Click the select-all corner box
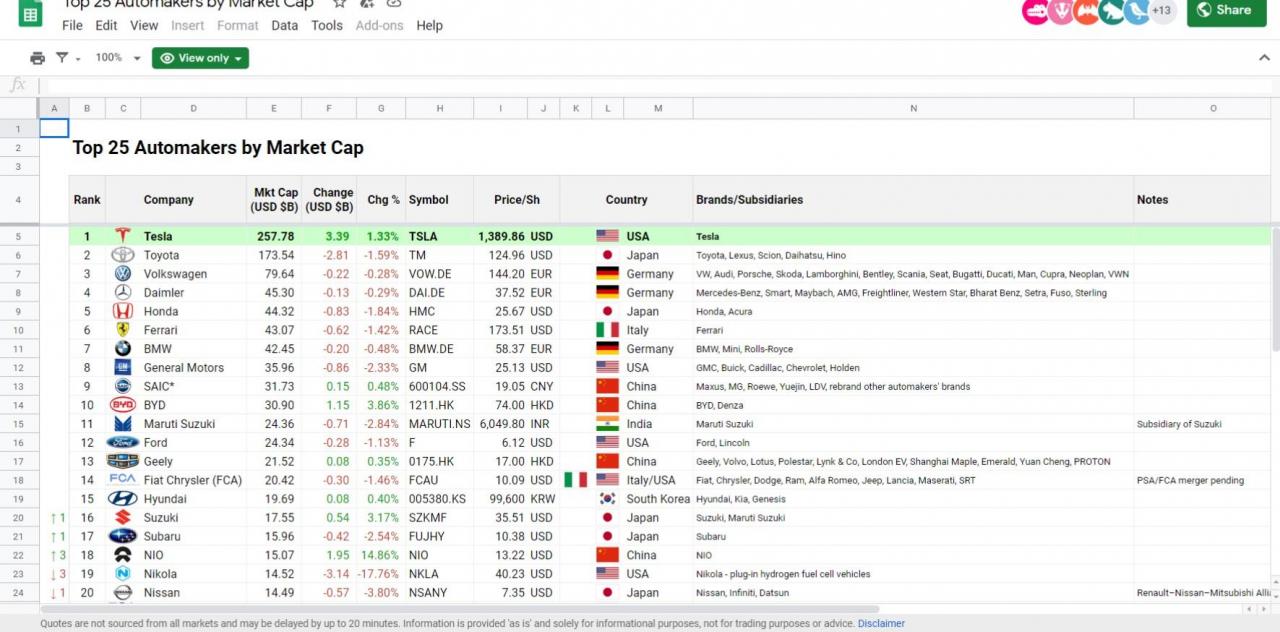 19,108
